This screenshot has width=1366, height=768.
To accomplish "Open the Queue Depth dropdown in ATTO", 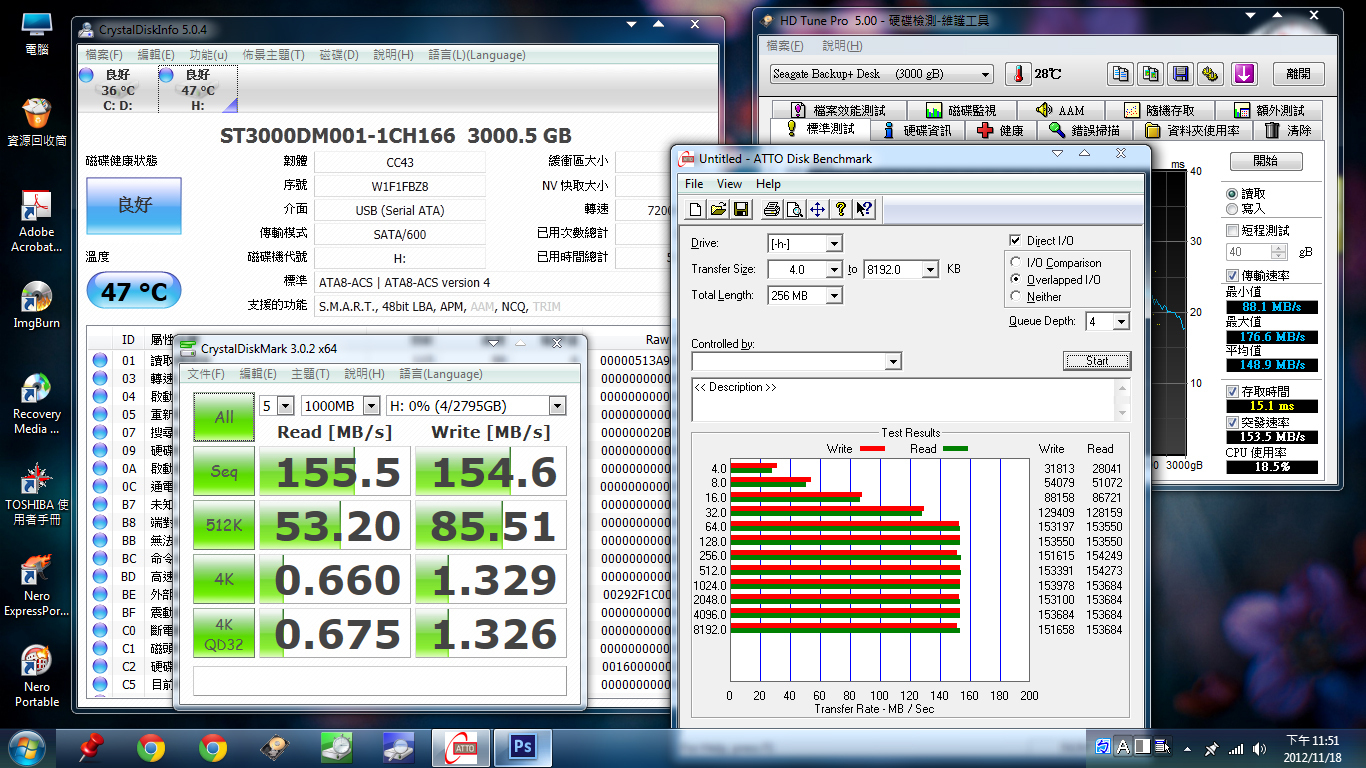I will 1121,322.
